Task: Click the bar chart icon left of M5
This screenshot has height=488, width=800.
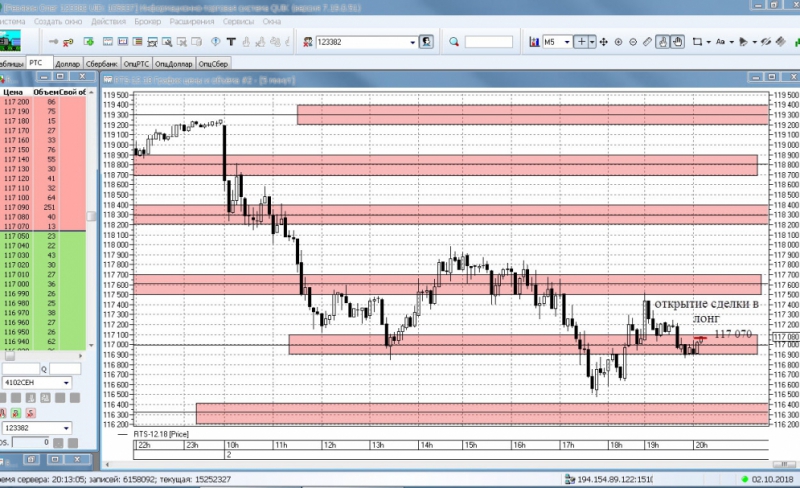Action: tap(534, 42)
